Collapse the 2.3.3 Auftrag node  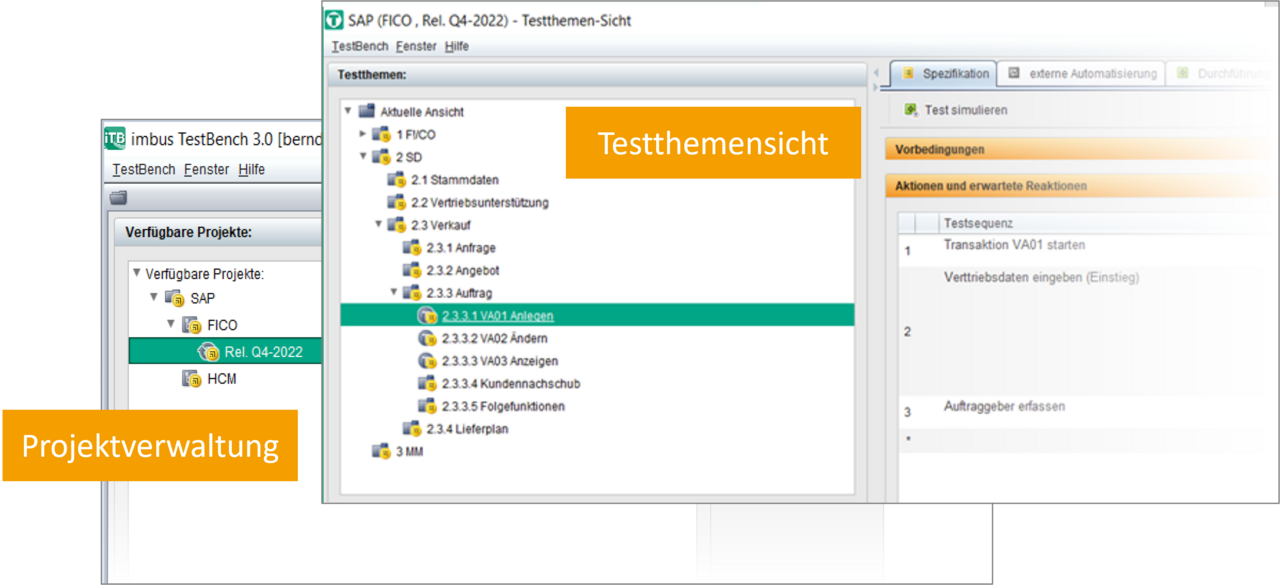tap(394, 292)
